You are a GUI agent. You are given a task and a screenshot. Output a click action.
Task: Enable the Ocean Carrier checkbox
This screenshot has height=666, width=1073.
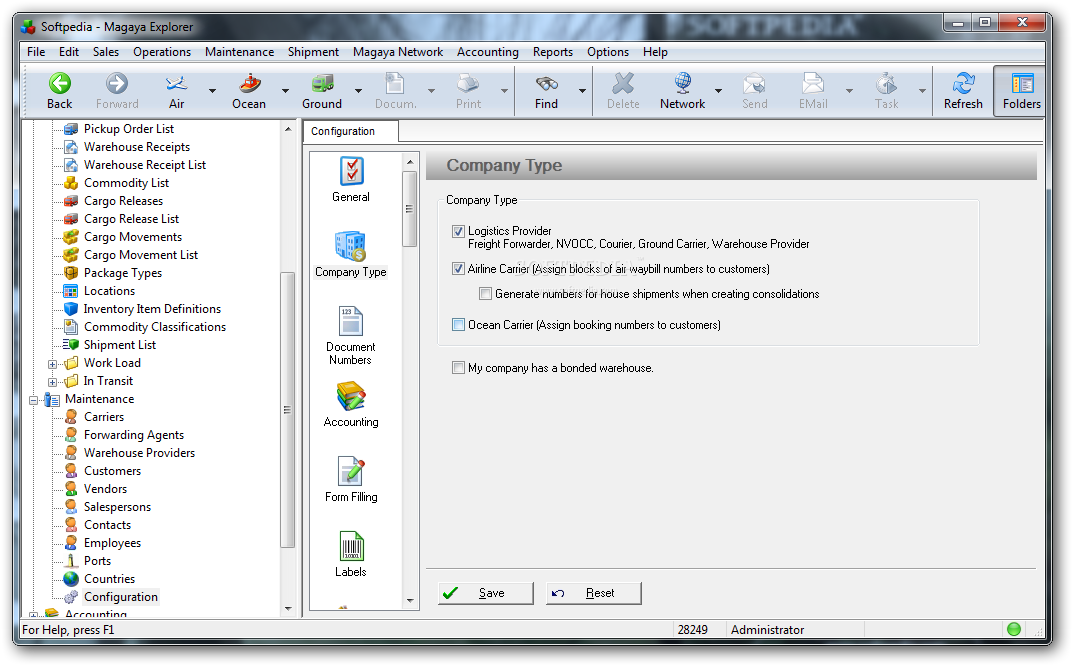coord(458,324)
